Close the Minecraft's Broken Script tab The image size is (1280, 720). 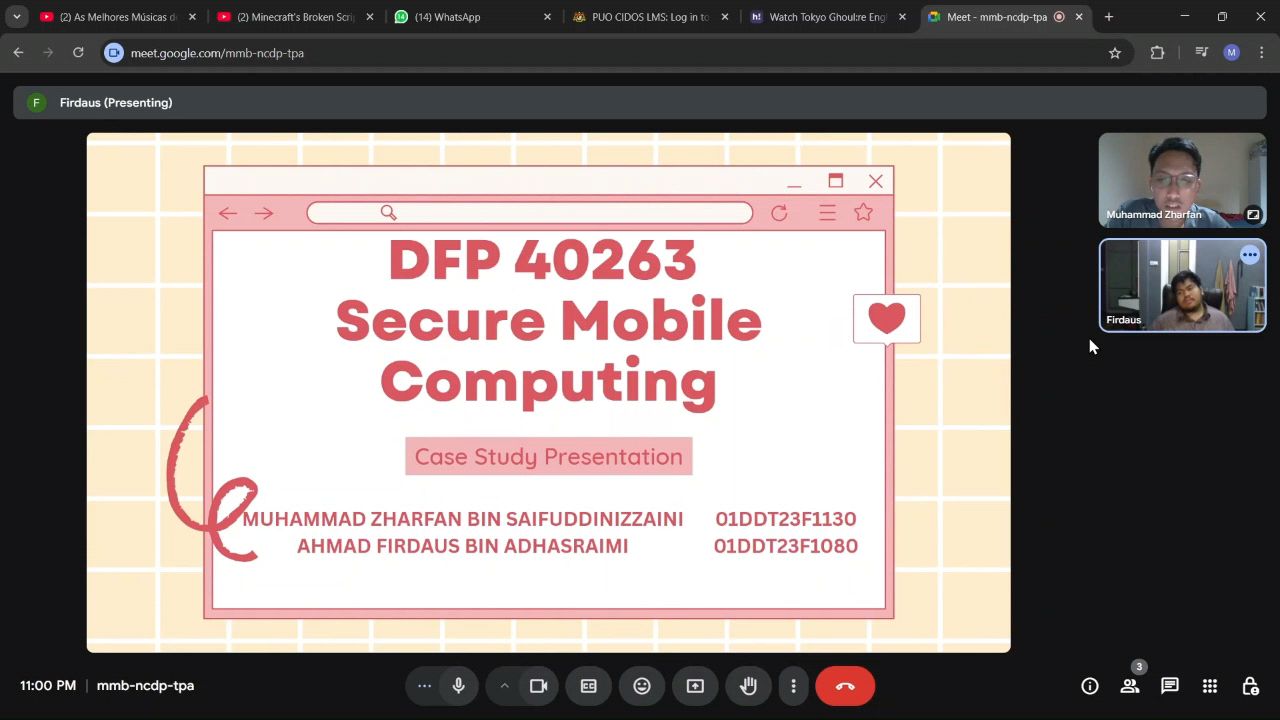click(370, 17)
